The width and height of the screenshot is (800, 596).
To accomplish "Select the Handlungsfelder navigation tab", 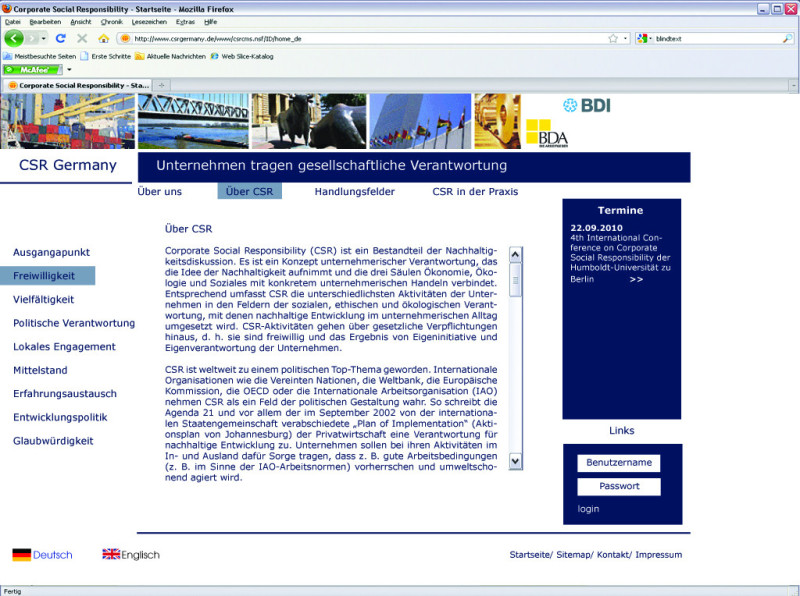I will click(354, 192).
